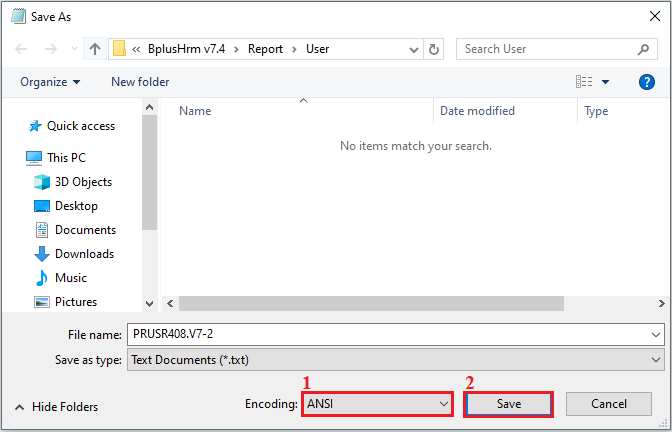Click the change view layout icon
Viewport: 672px width, 432px height.
click(x=584, y=82)
